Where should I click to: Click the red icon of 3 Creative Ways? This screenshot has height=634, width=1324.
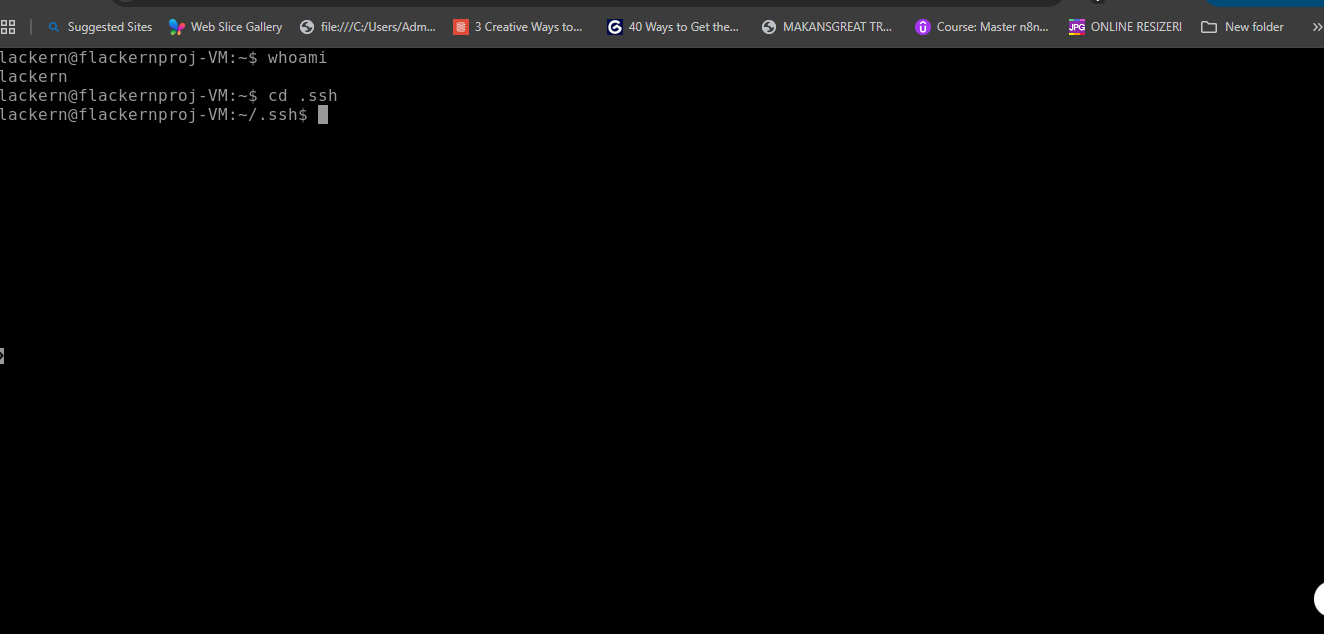[x=461, y=27]
